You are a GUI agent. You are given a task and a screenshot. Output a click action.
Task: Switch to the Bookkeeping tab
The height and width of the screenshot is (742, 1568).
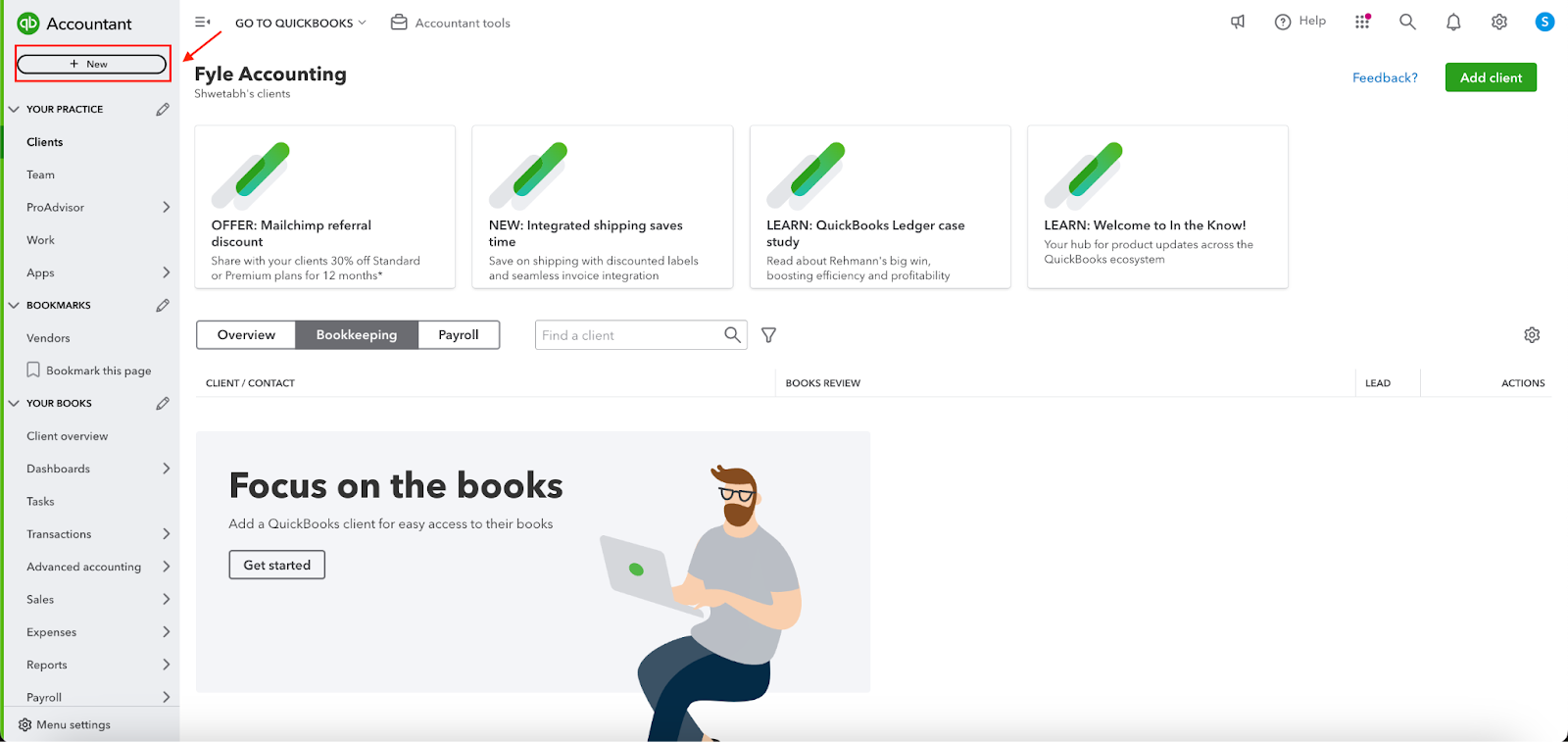(x=357, y=334)
